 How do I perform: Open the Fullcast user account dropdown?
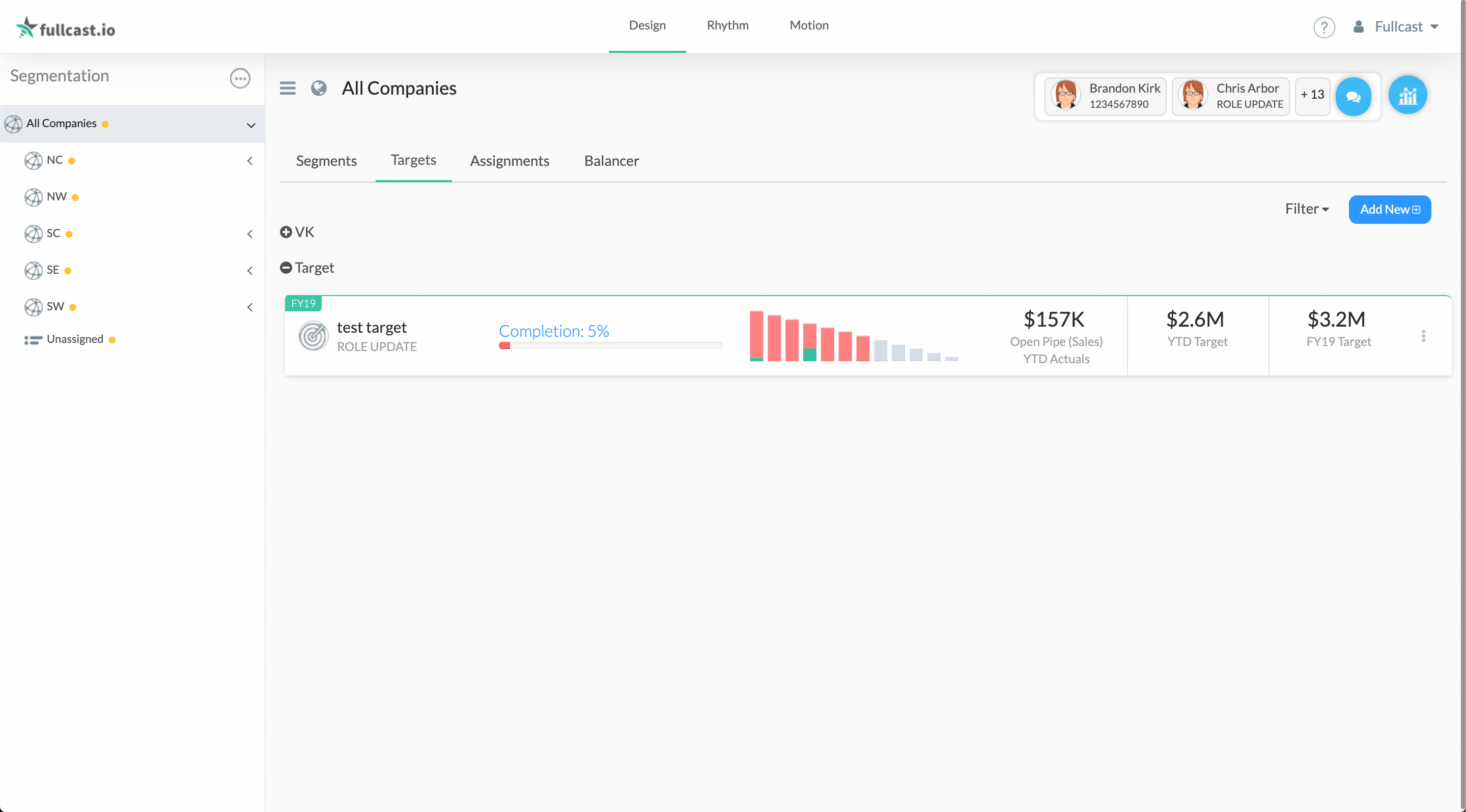1398,27
